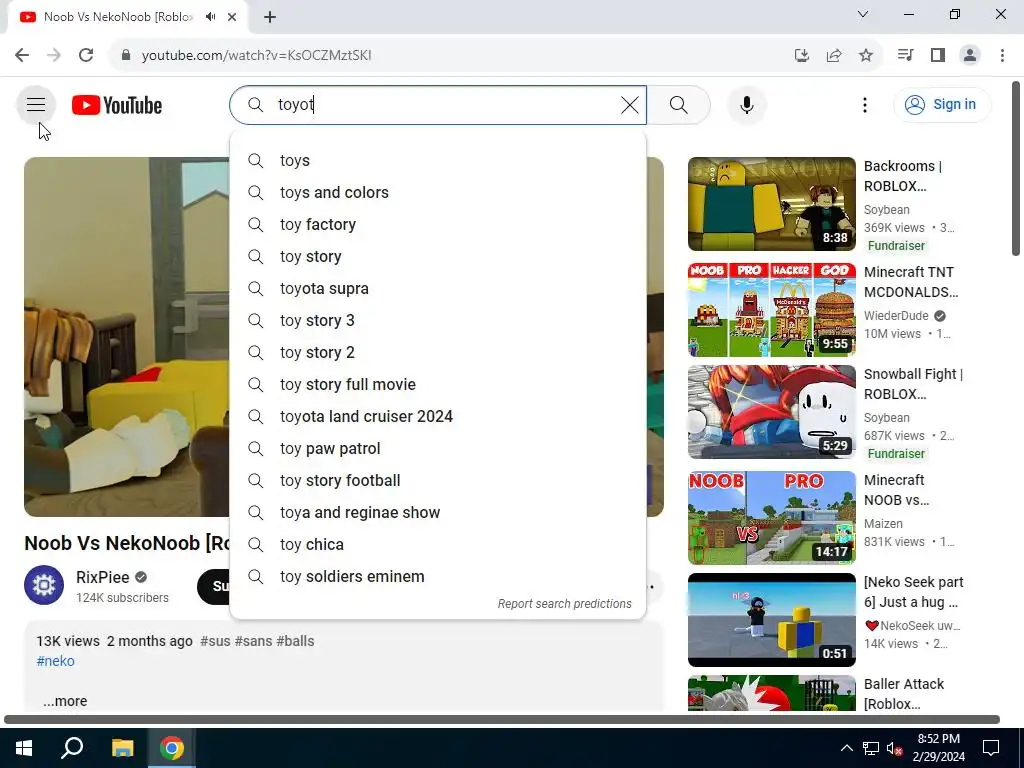The image size is (1024, 768).
Task: Mute the tab via speaker icon
Action: click(x=210, y=17)
